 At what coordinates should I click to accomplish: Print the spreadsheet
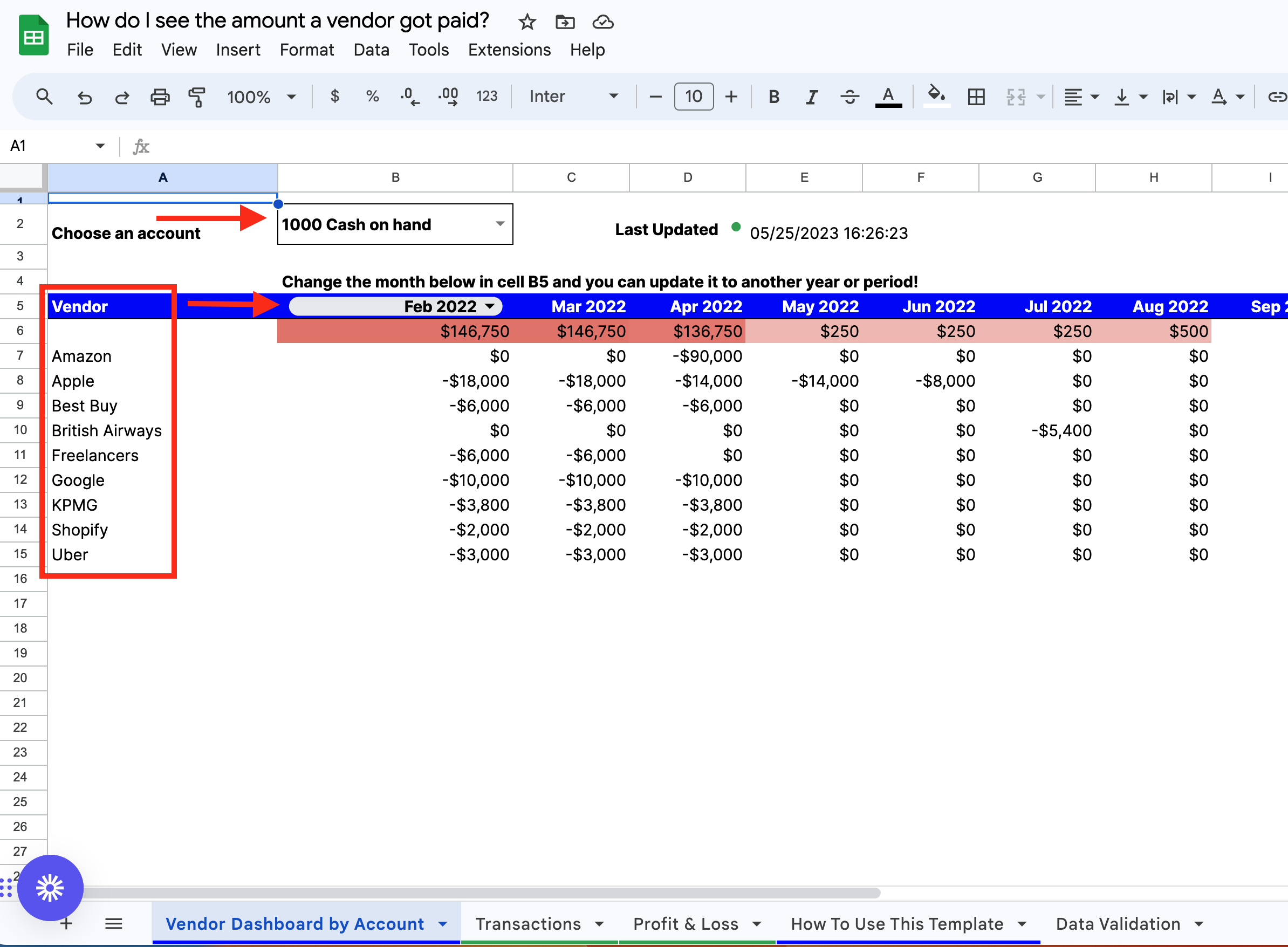[x=160, y=97]
